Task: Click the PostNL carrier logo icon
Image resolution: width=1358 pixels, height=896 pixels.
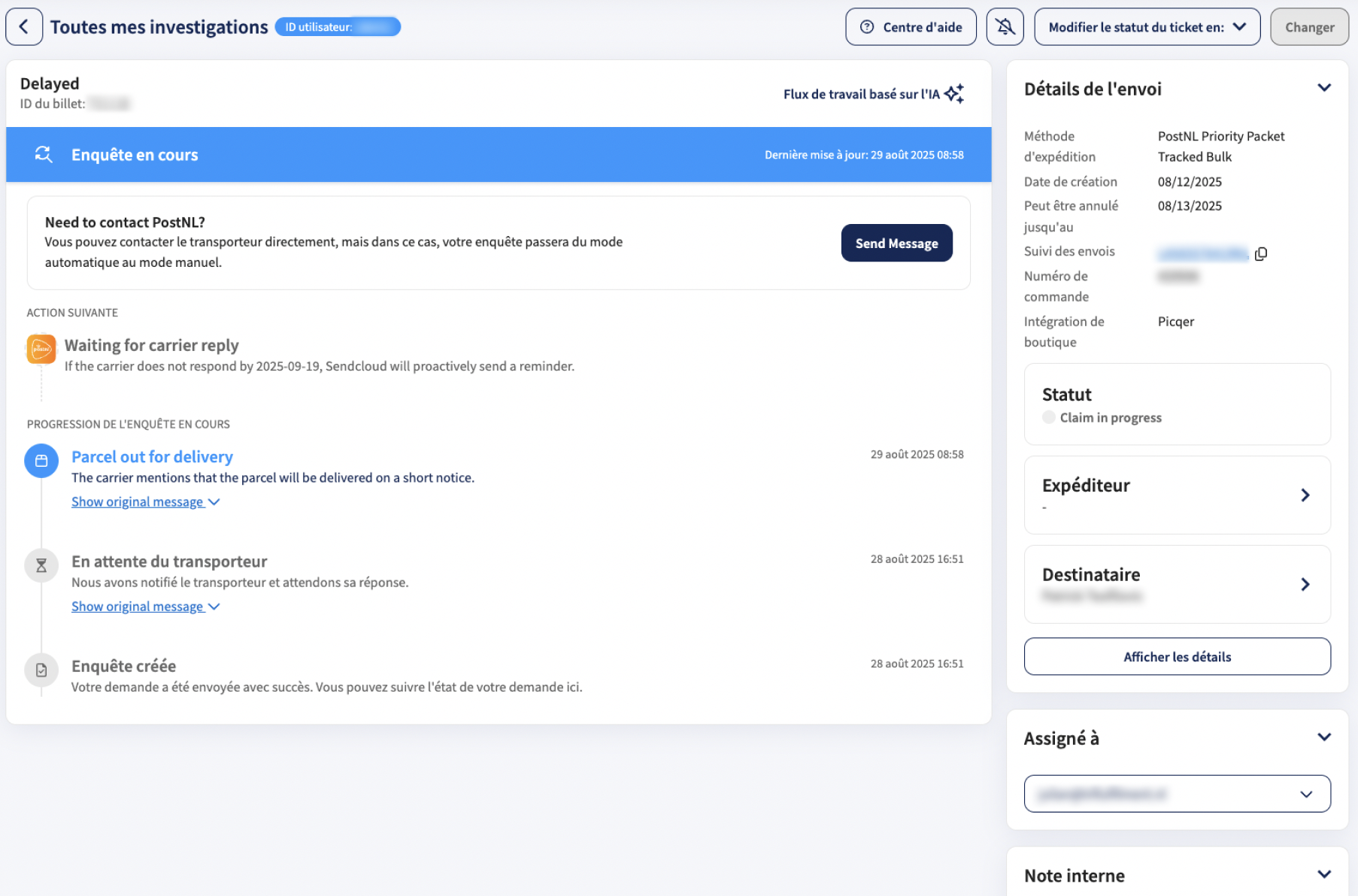Action: point(41,349)
